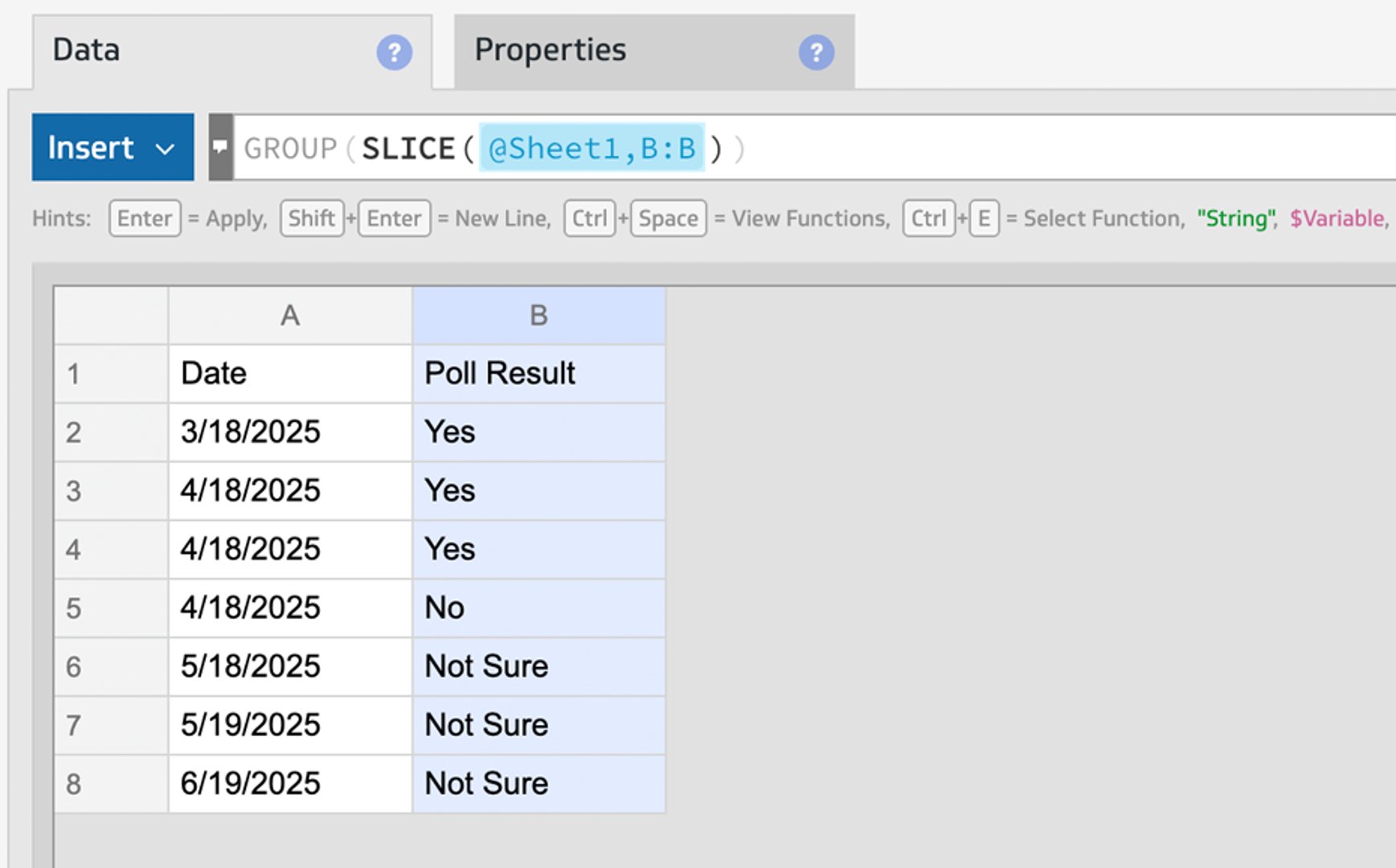1396x868 pixels.
Task: Click the comment icon beside formula bar
Action: (220, 147)
